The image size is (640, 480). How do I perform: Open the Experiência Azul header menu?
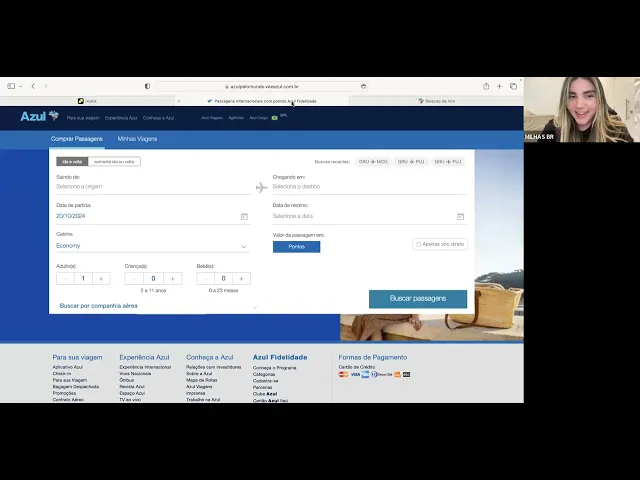coord(121,118)
